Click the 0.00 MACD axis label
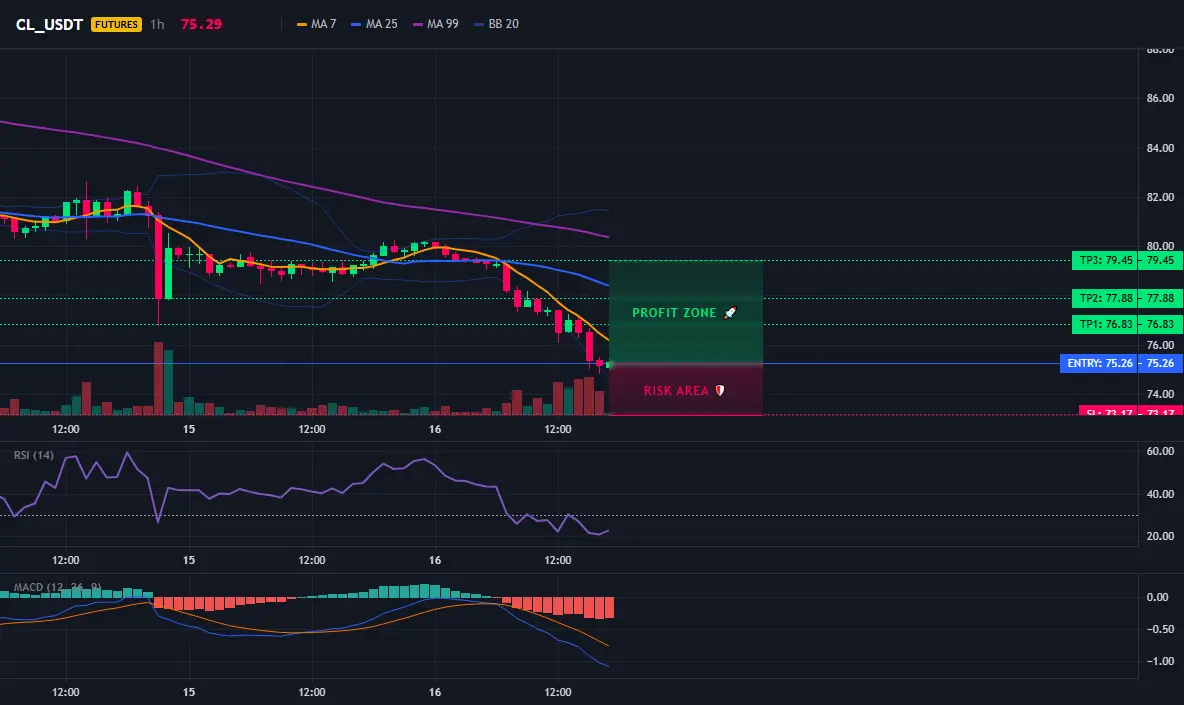The image size is (1184, 705). (x=1158, y=597)
